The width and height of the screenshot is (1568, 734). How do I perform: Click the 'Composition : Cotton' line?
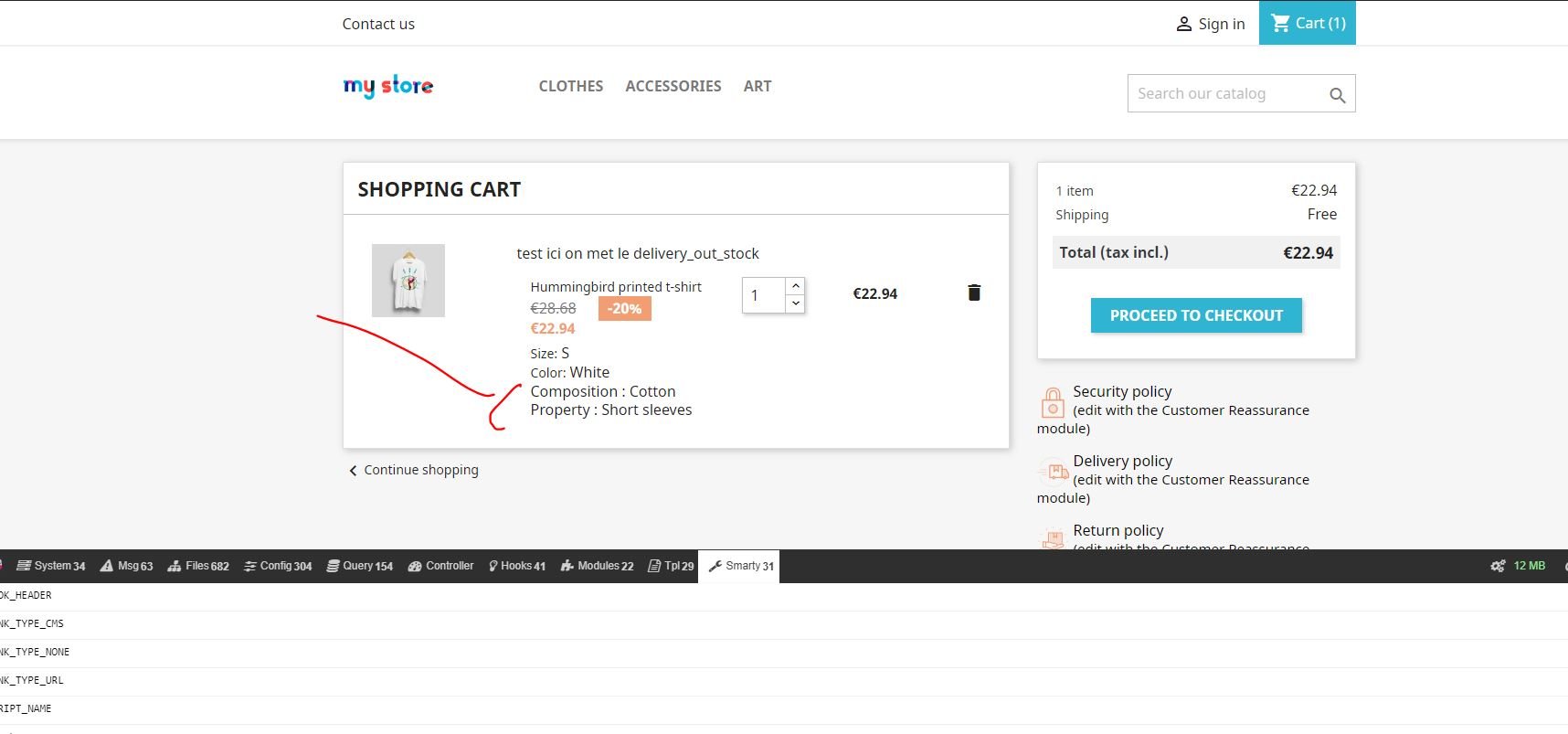pos(603,391)
